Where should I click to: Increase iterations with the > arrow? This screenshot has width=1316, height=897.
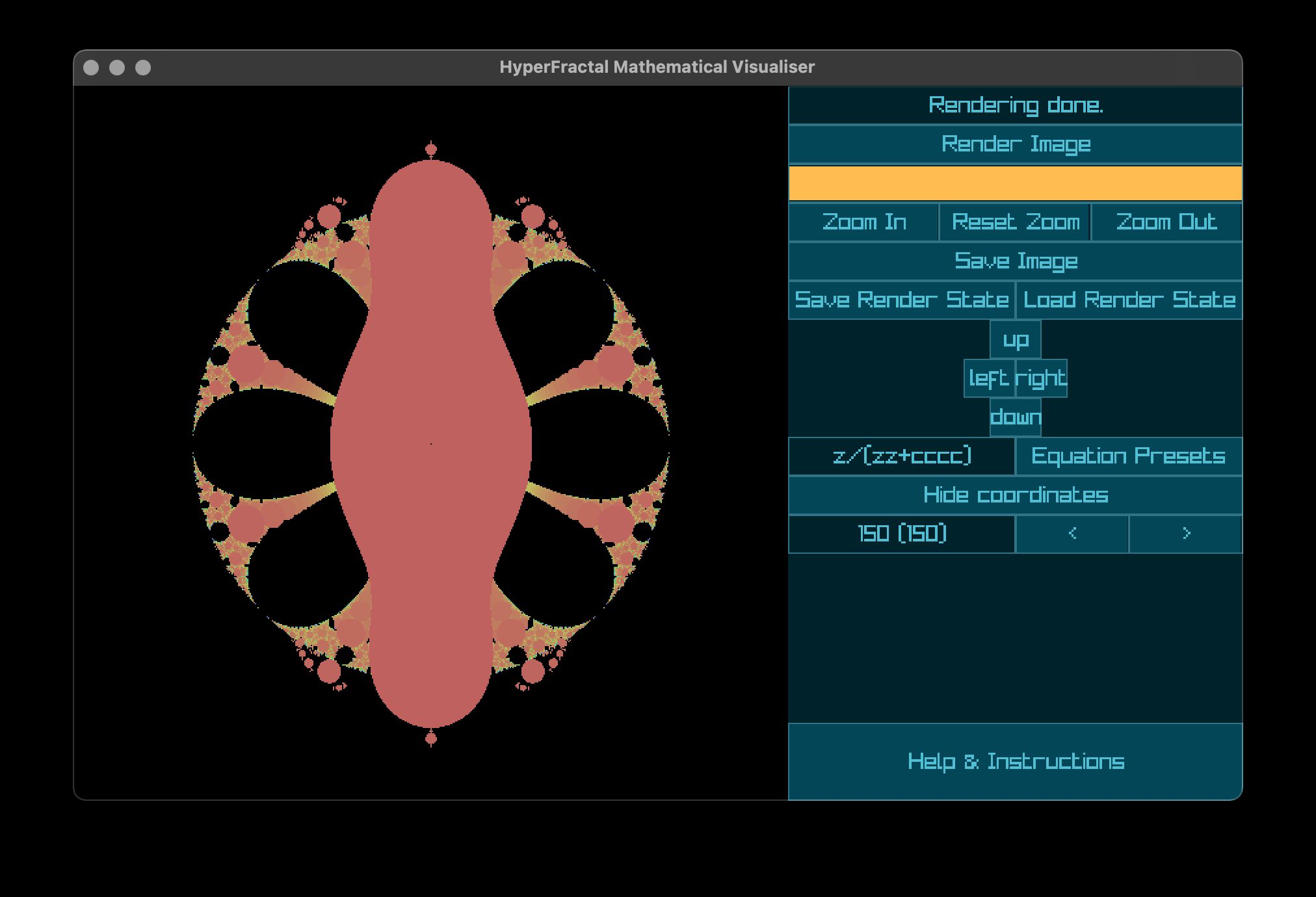[x=1185, y=534]
